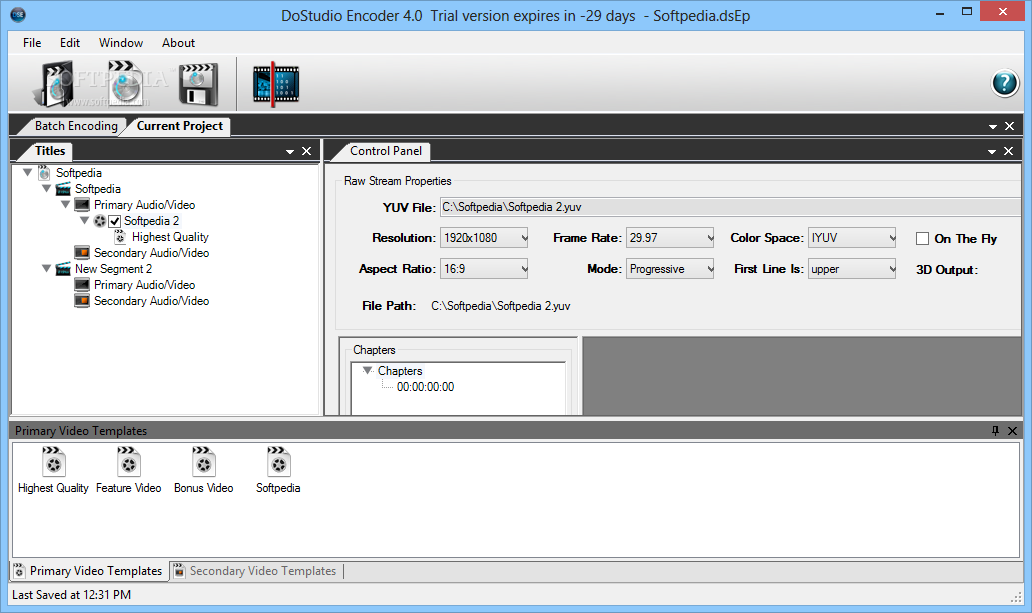Close the Primary Video Templates panel
Viewport: 1032px width, 613px height.
tap(1012, 431)
